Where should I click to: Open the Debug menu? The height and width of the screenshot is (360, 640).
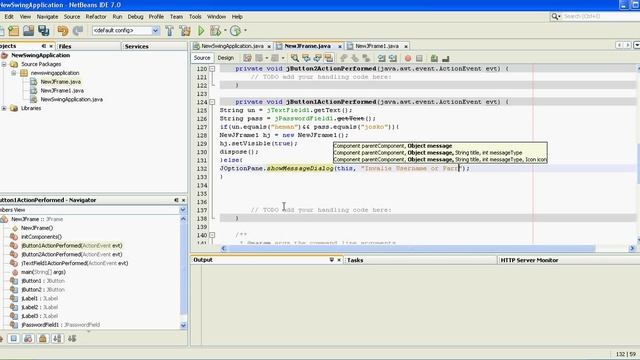[136, 17]
